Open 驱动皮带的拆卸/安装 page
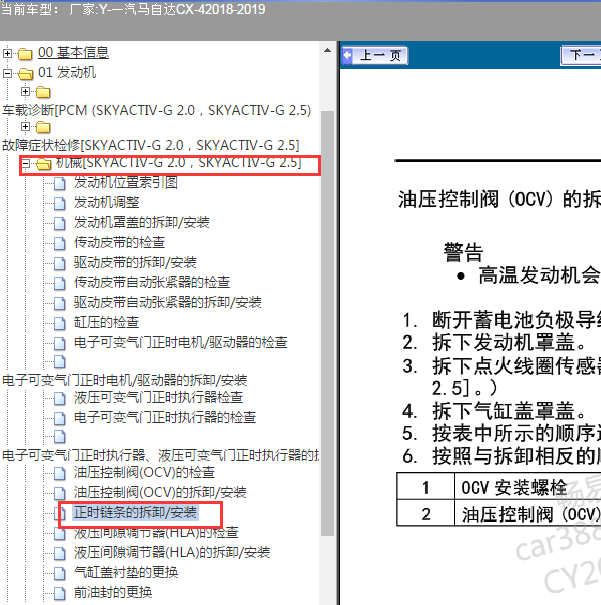This screenshot has height=605, width=601. tap(135, 262)
